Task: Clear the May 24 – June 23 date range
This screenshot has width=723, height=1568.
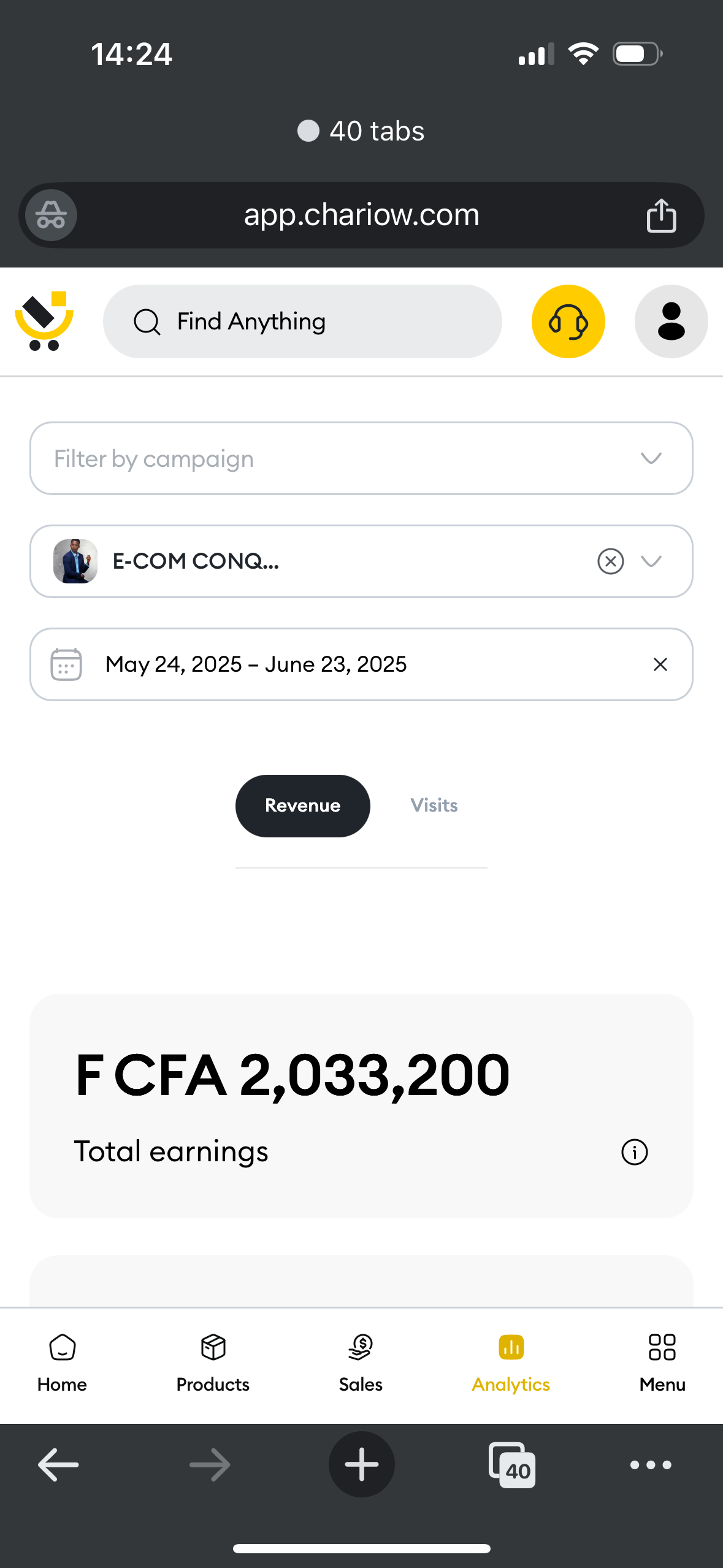Action: 660,664
